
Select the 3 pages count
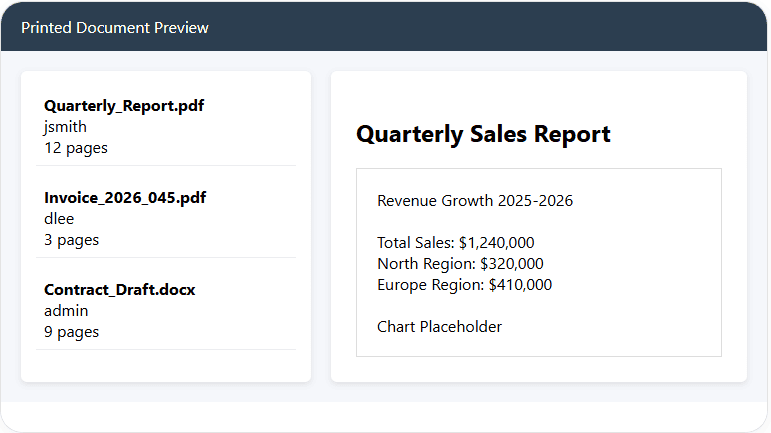point(71,240)
